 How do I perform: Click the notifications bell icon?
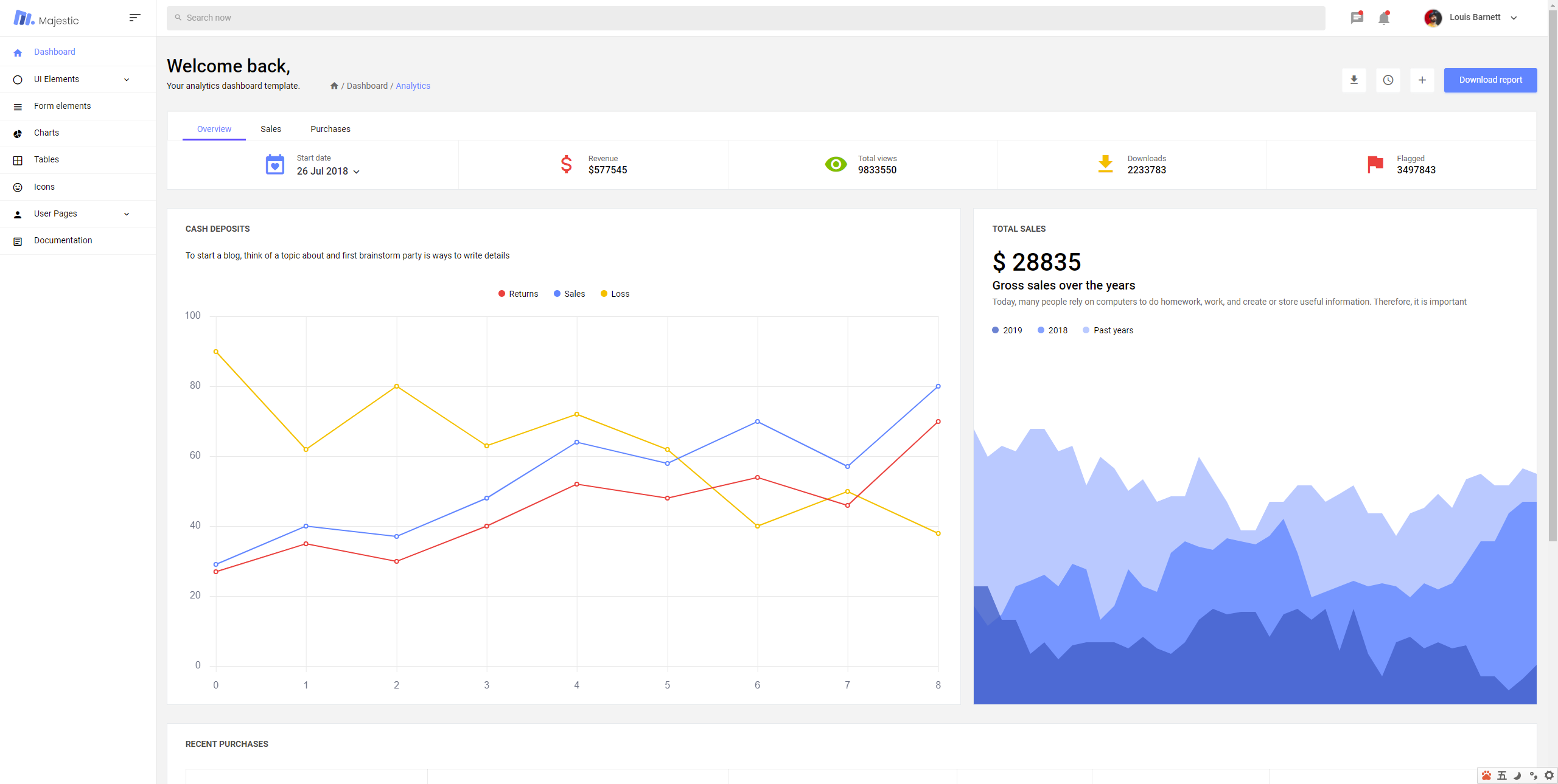click(x=1384, y=17)
